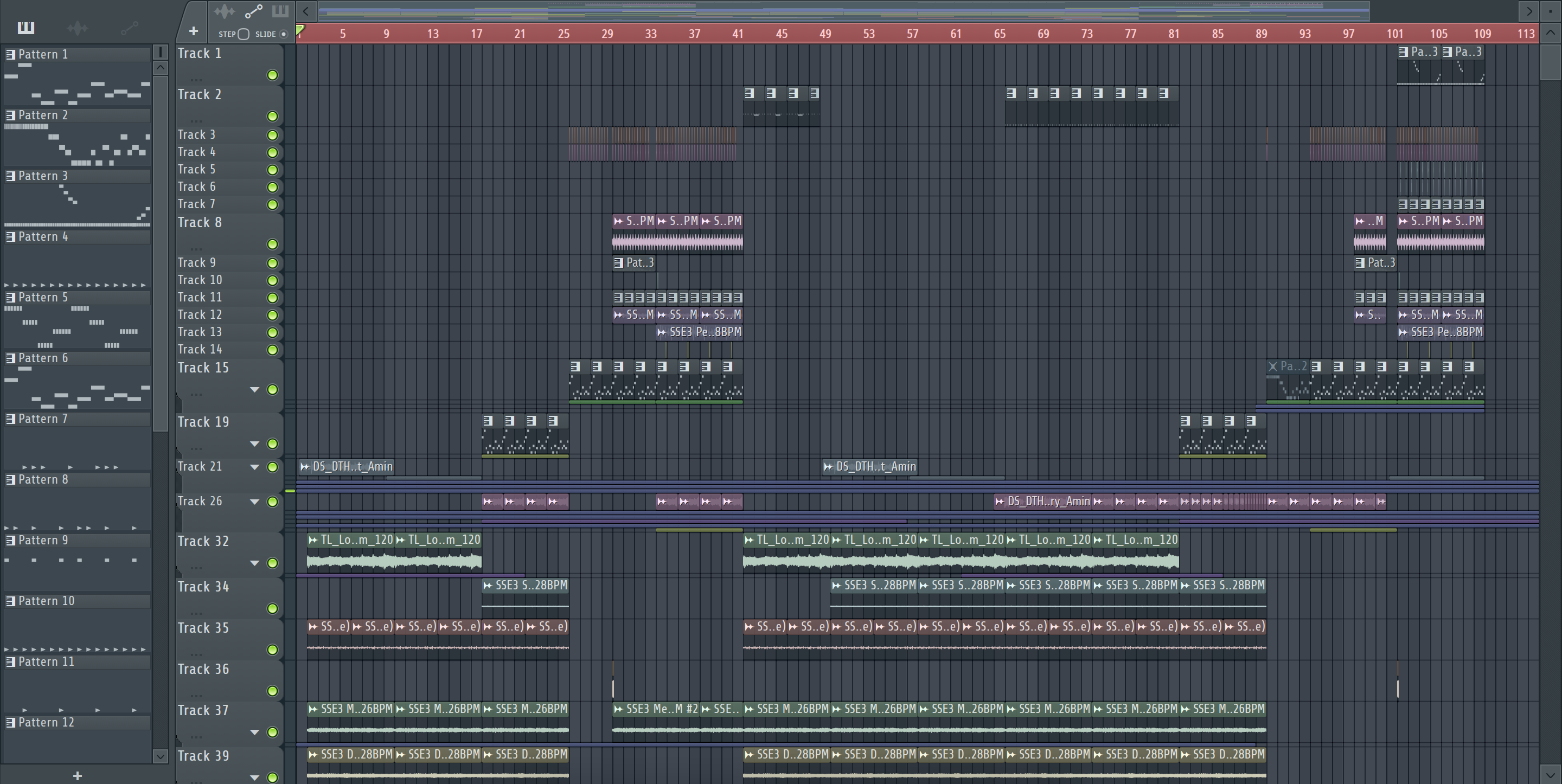This screenshot has height=784, width=1562.
Task: Collapse the Track 19 group arrow
Action: (x=255, y=445)
